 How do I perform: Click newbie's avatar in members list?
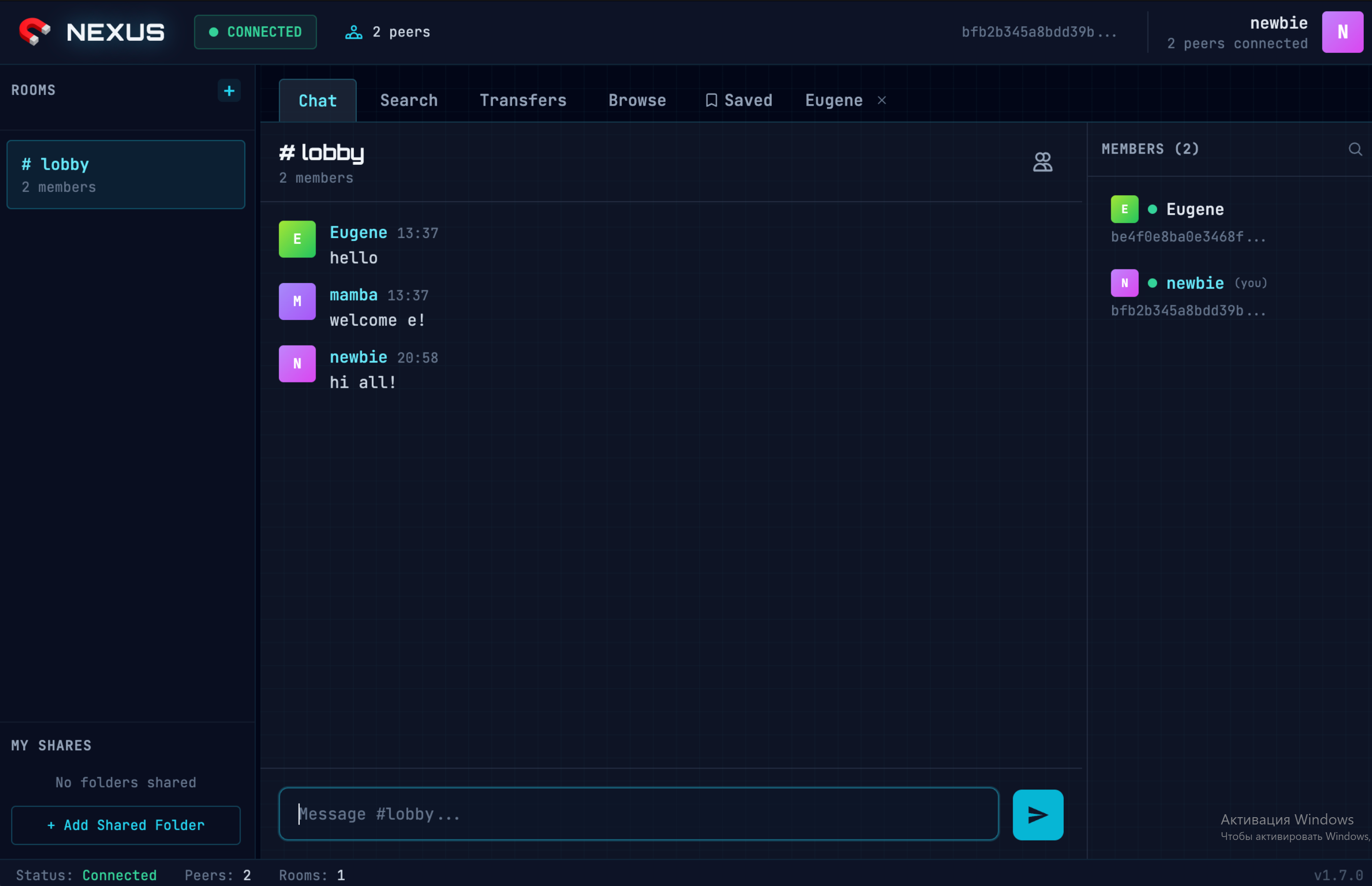(1124, 283)
